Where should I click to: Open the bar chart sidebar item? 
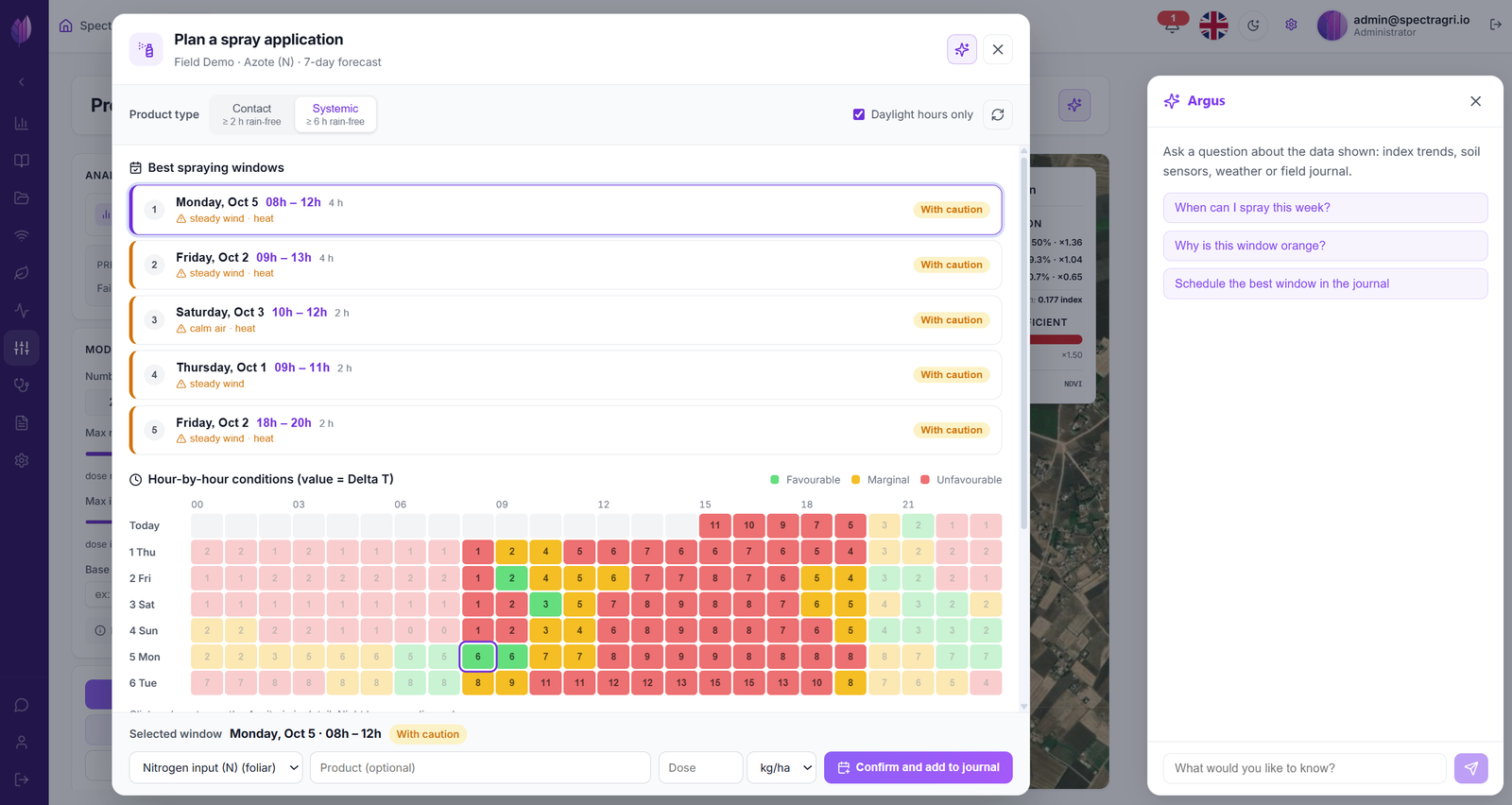(x=22, y=123)
